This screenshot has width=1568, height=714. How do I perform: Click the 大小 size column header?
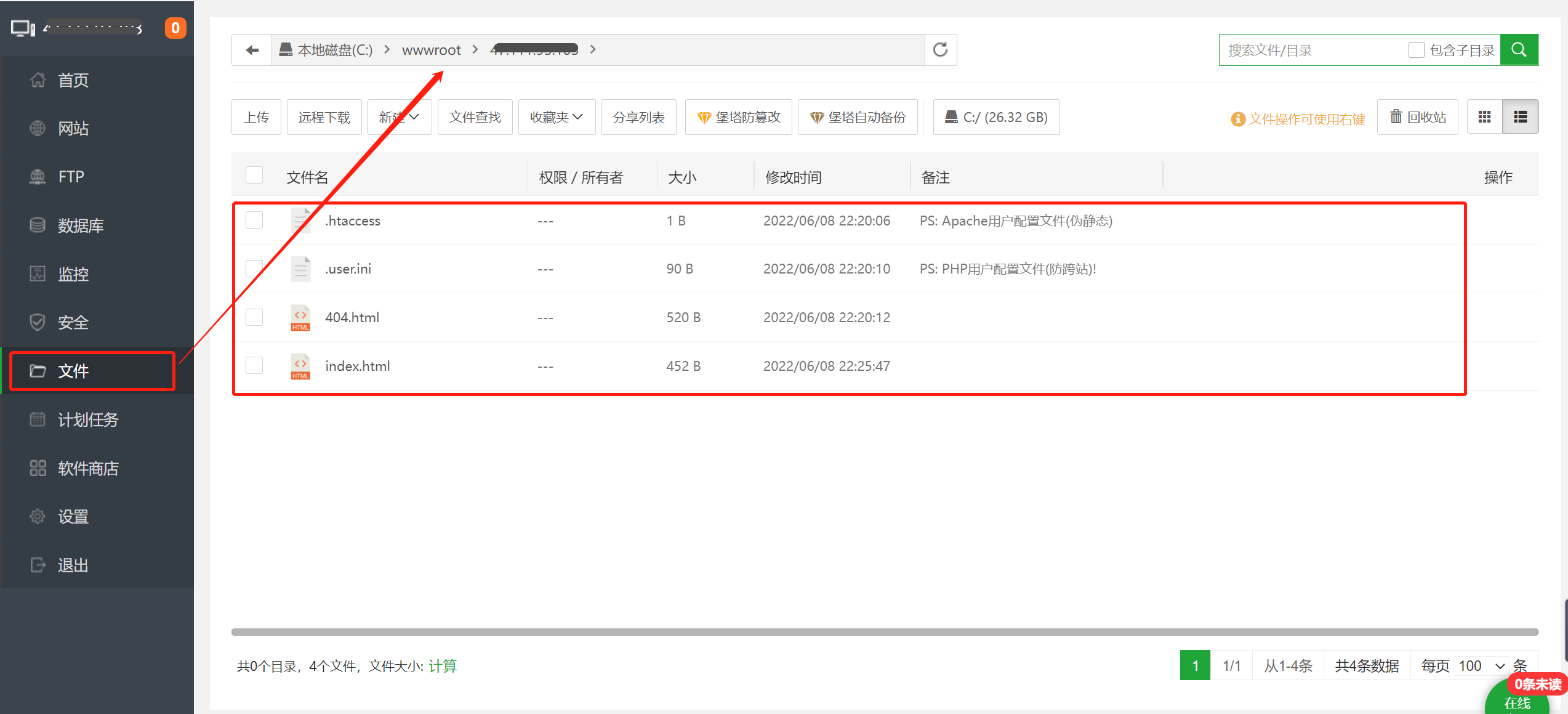pos(682,177)
